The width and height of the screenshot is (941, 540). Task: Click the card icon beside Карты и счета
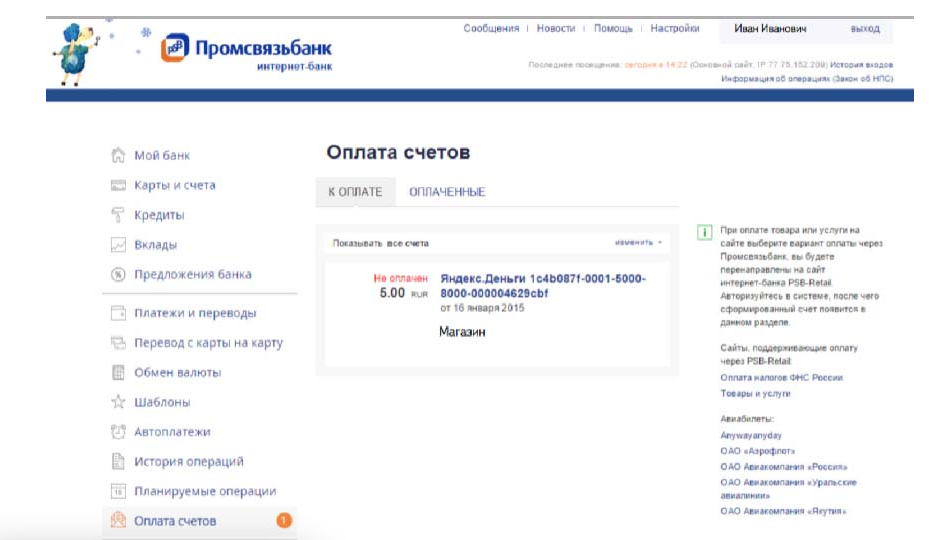118,185
